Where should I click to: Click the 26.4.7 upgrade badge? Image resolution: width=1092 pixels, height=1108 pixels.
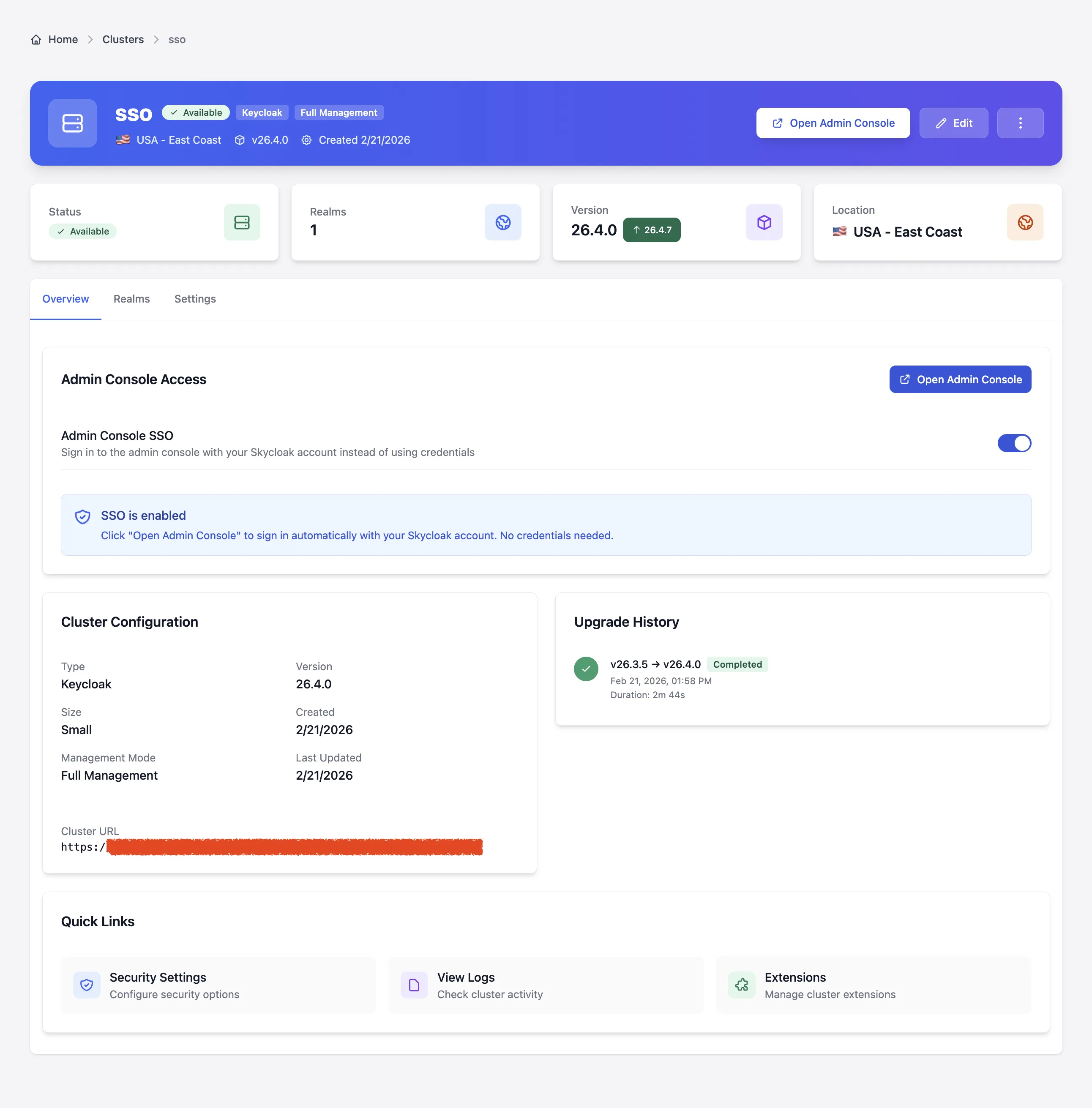pos(652,229)
